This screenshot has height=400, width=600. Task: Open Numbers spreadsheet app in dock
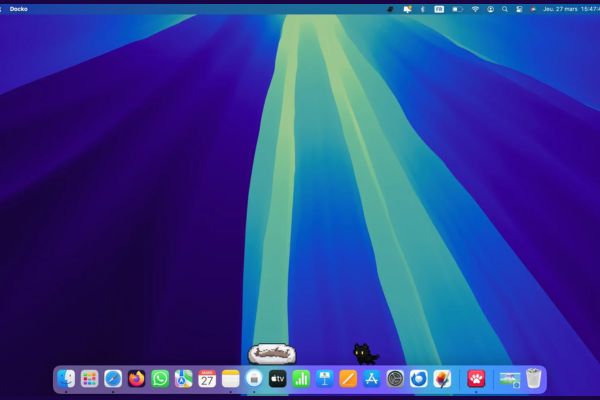tap(301, 379)
